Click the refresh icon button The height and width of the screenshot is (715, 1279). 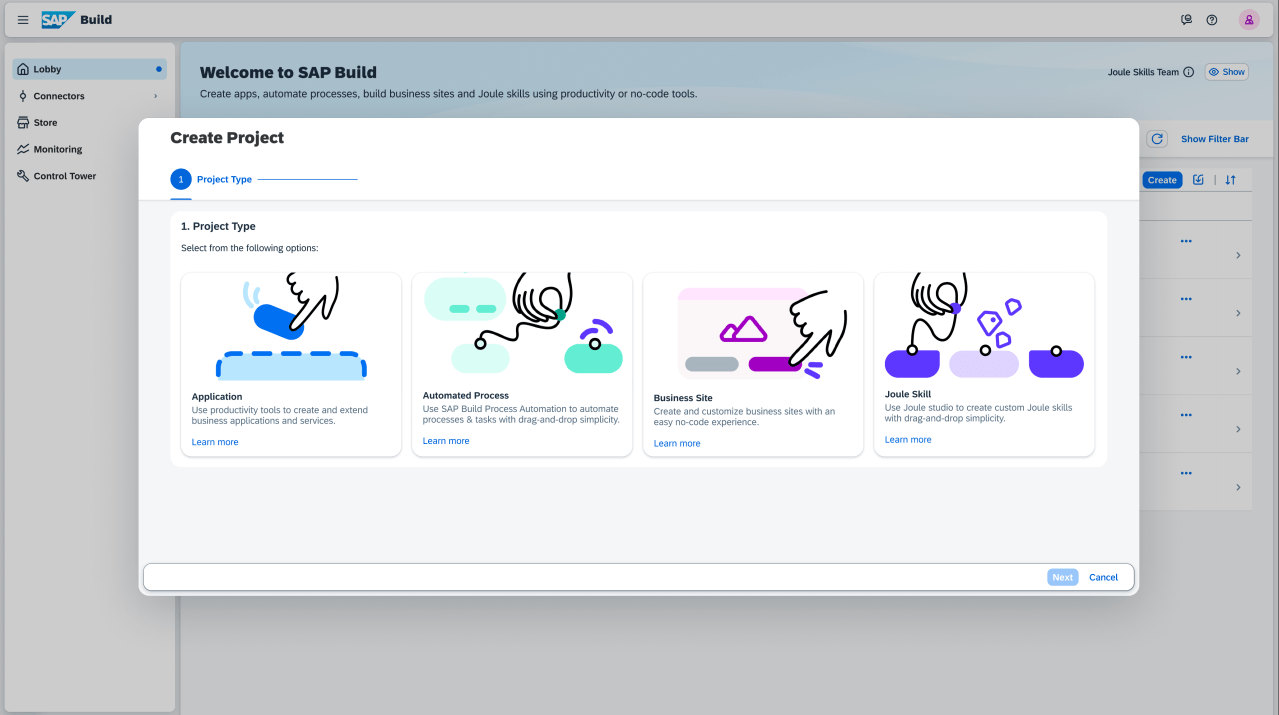point(1157,139)
